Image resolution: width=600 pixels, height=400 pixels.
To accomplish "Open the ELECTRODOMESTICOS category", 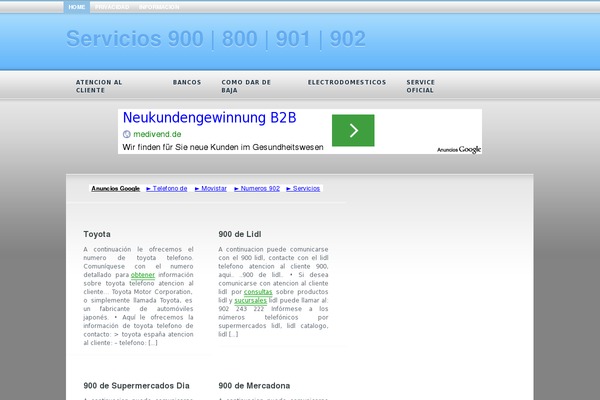I will pyautogui.click(x=347, y=82).
